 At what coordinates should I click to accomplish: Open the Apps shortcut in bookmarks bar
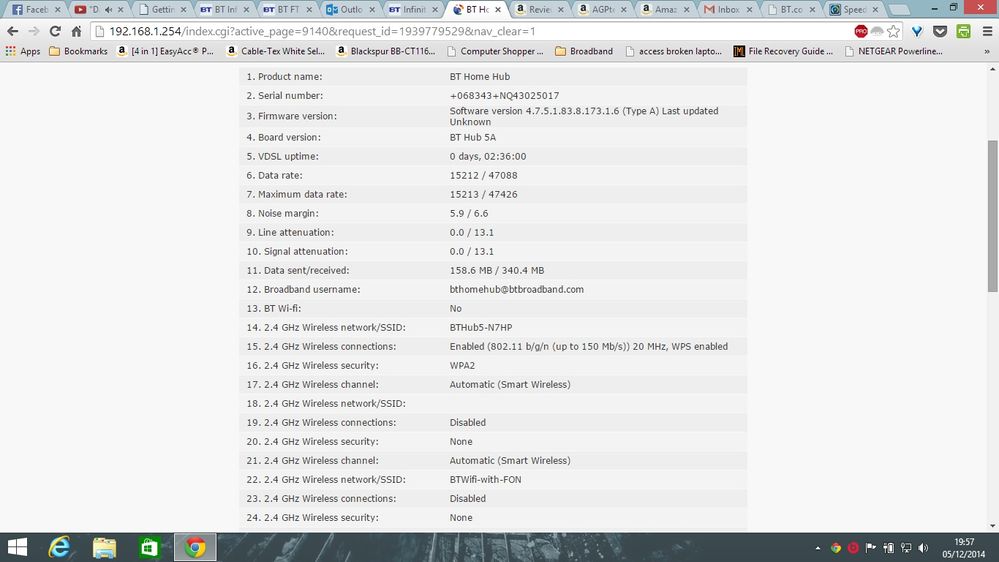23,51
